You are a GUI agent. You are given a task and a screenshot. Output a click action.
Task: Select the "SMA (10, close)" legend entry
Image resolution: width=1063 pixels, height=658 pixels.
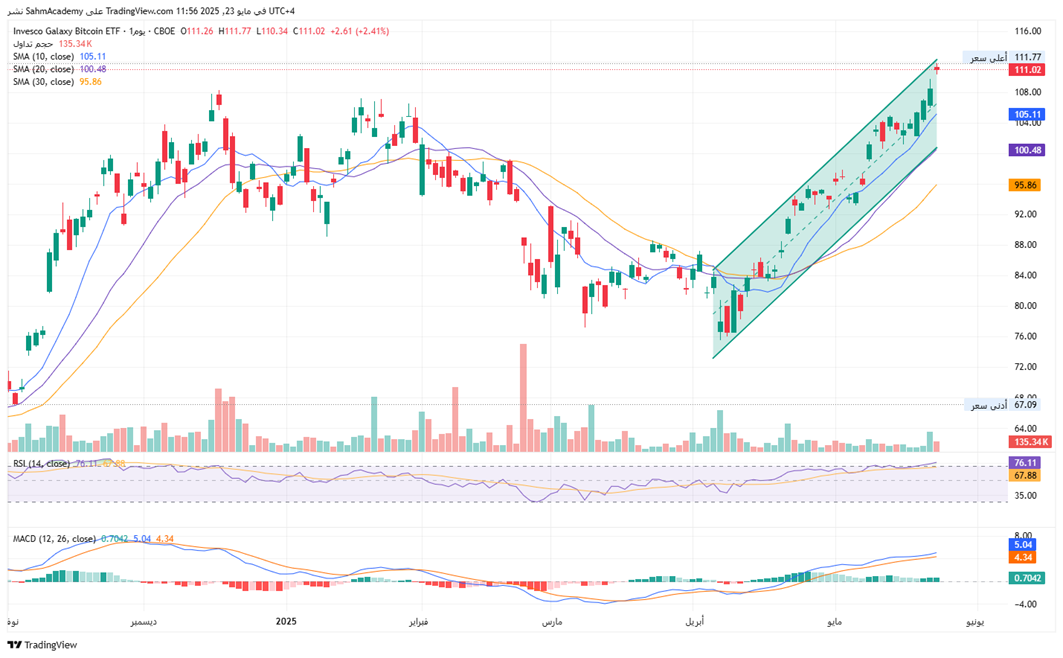coord(43,57)
